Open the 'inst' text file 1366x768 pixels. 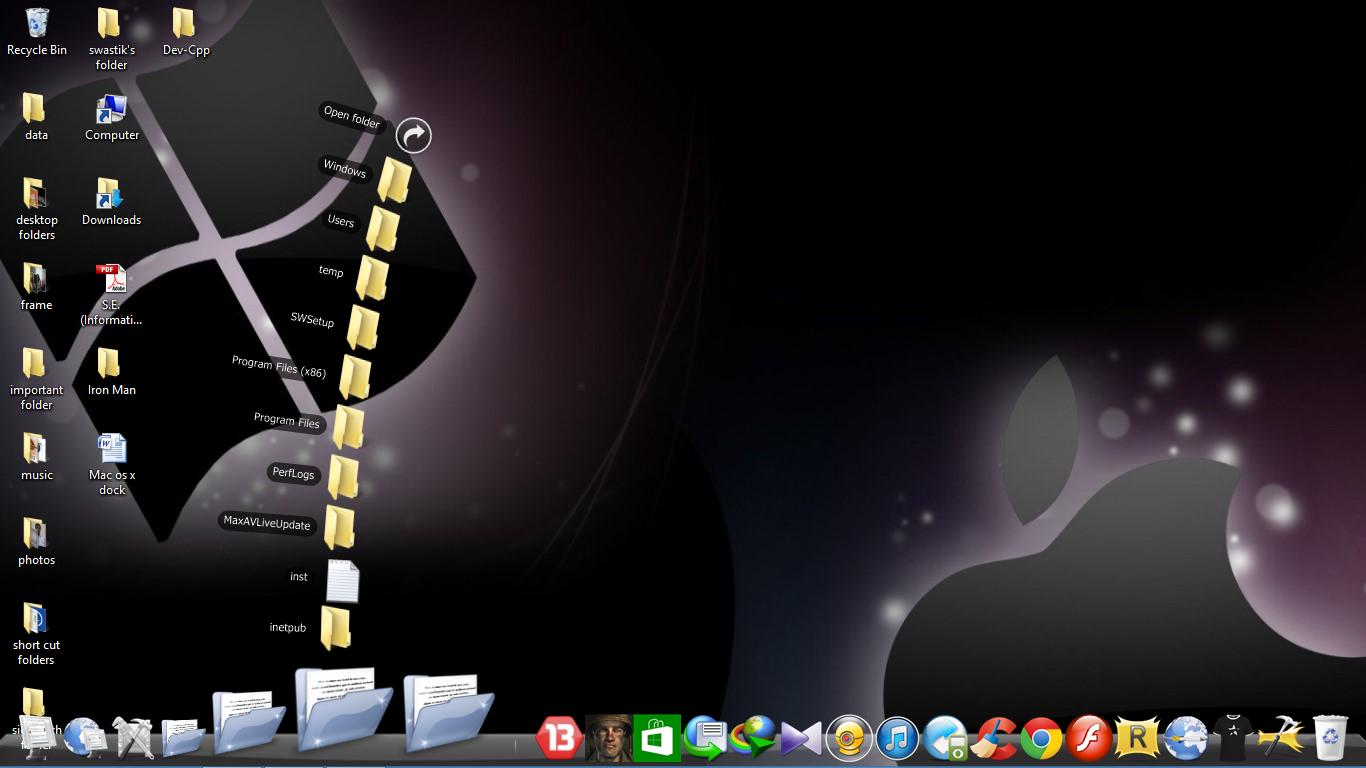coord(342,580)
